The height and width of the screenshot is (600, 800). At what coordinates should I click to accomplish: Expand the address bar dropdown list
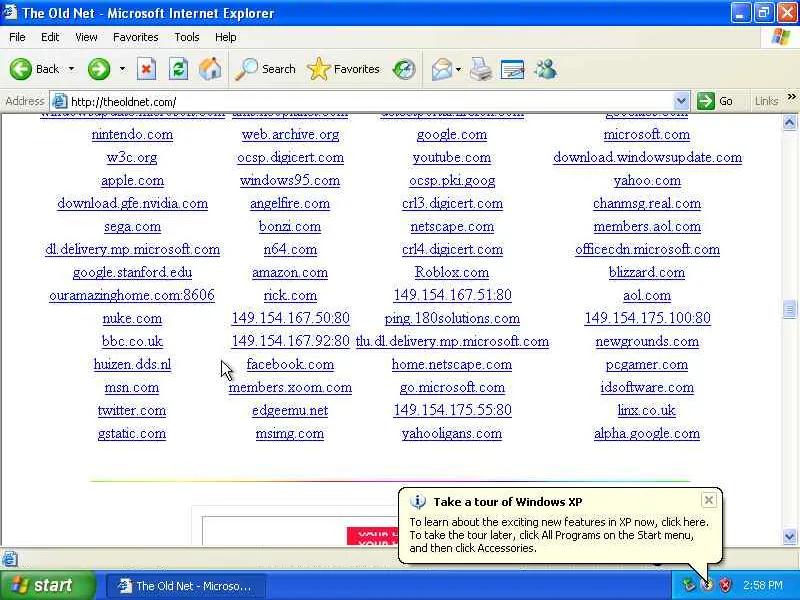681,101
